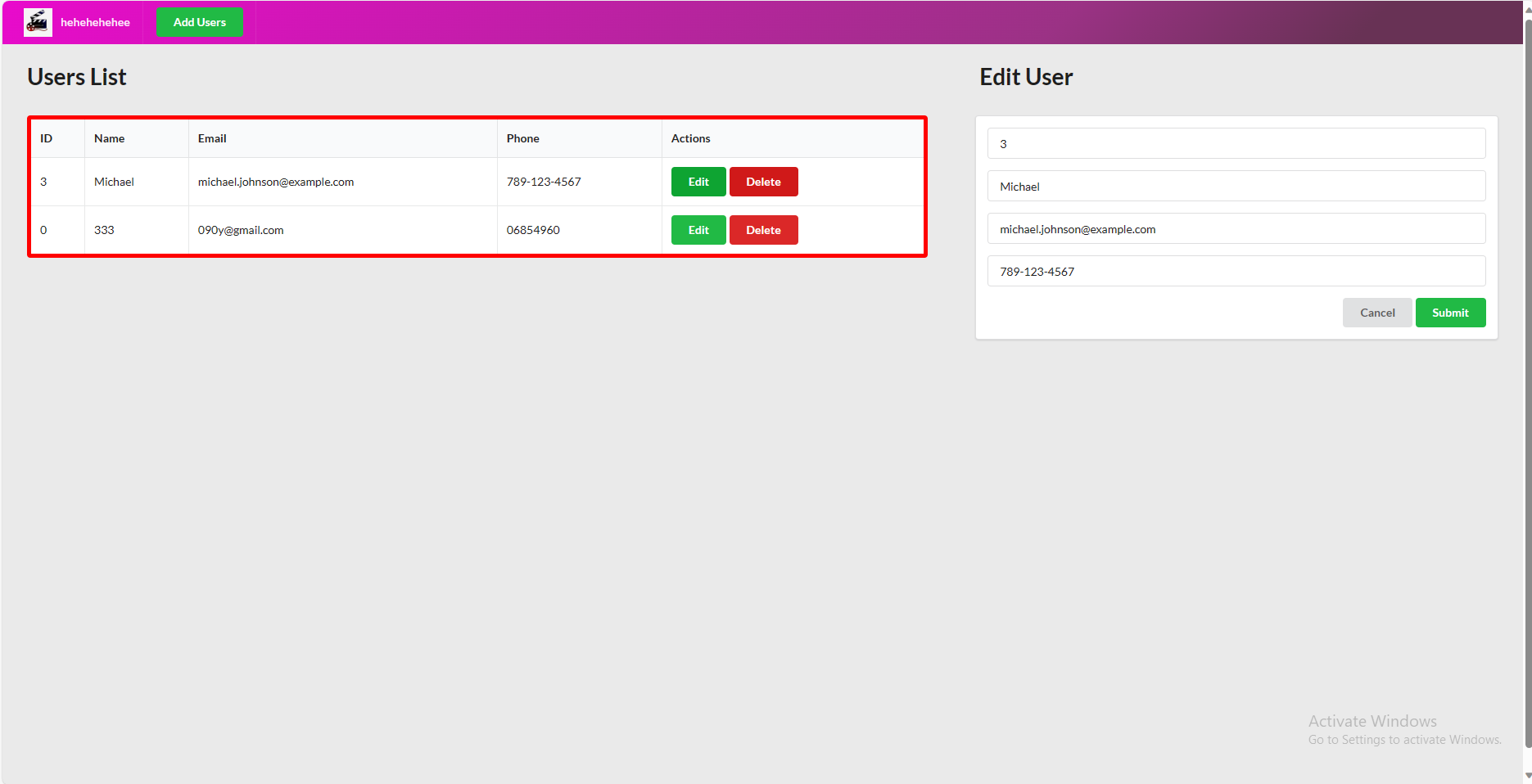The height and width of the screenshot is (784, 1532).
Task: Click the Michael name input in Edit User form
Action: click(x=1236, y=186)
